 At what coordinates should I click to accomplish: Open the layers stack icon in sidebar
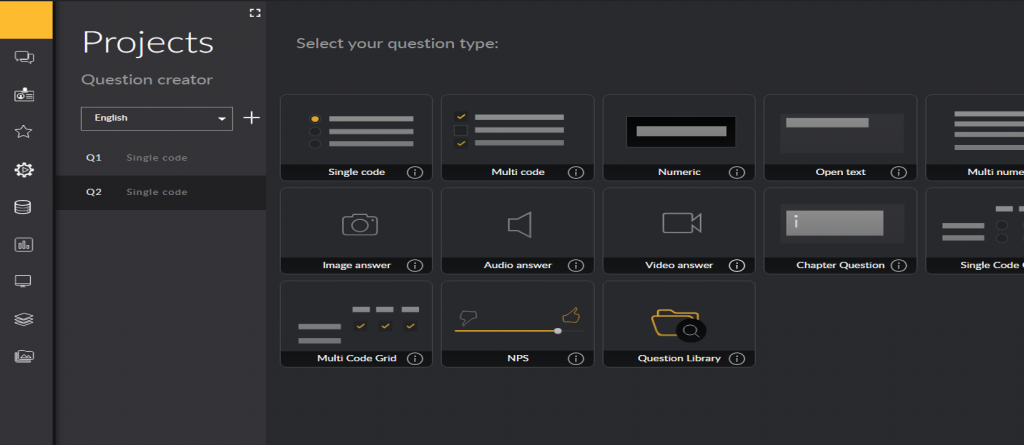(24, 320)
